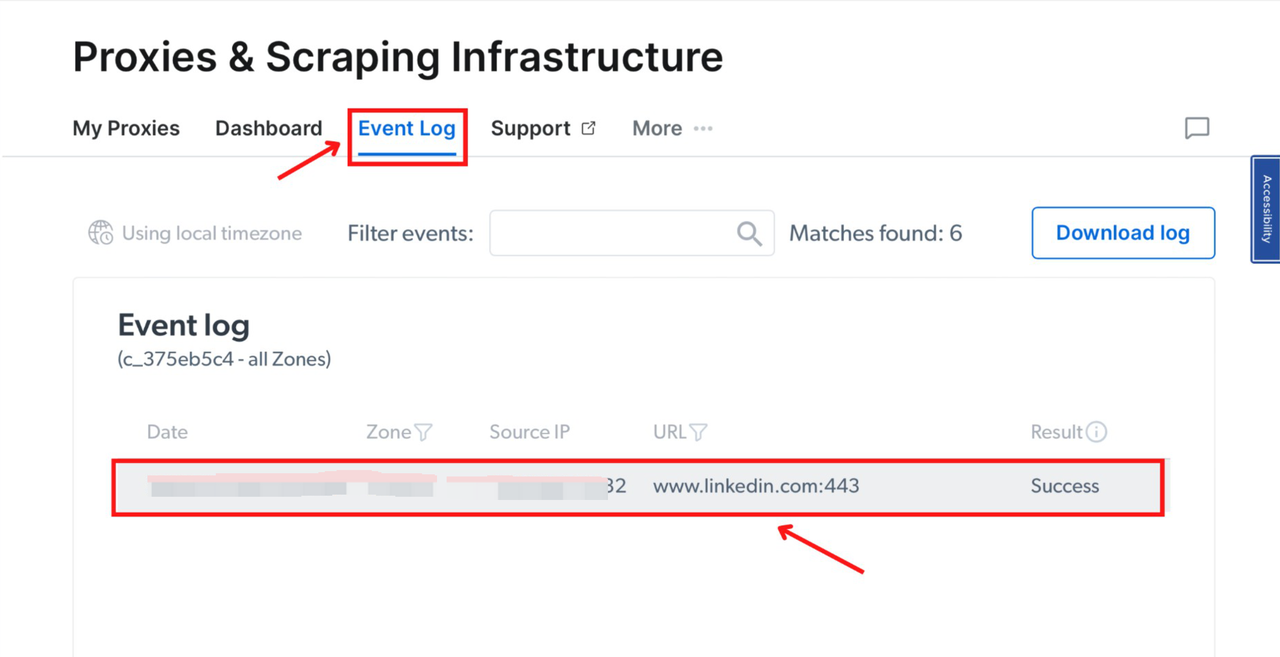Screen dimensions: 1280x657
Task: Open the Zone column filter funnel
Action: (x=424, y=432)
